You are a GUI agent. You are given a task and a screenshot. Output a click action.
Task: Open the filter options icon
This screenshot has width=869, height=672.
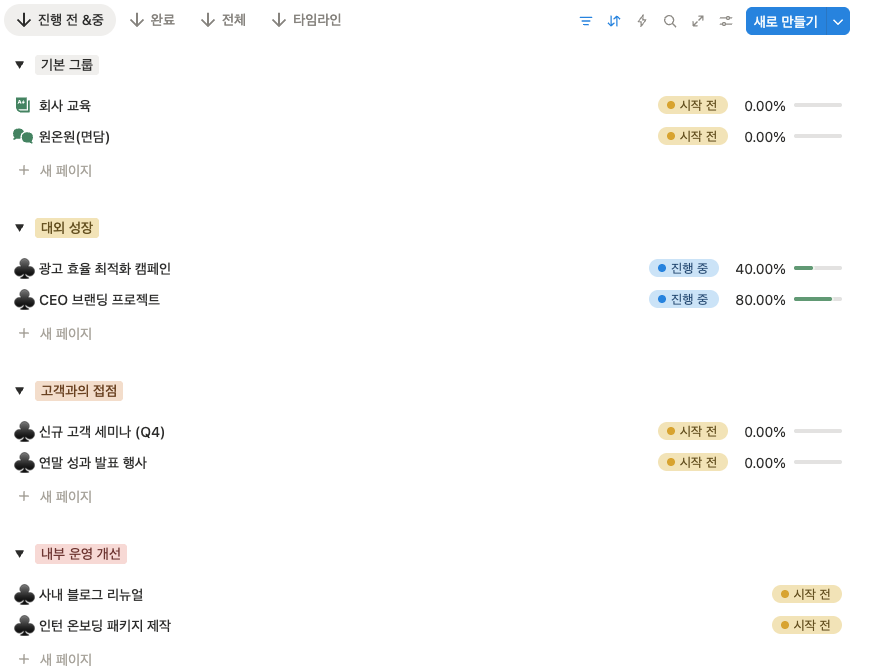pos(585,20)
